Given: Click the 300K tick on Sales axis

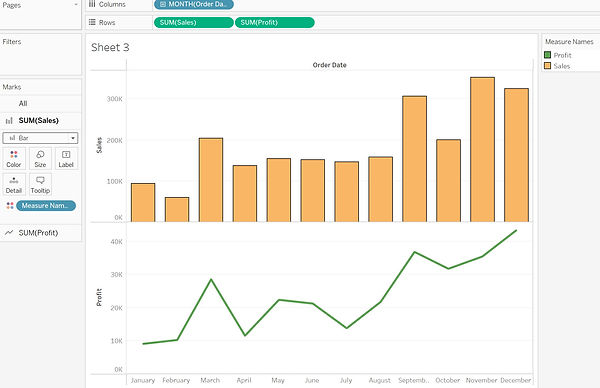Looking at the screenshot, I should (115, 99).
